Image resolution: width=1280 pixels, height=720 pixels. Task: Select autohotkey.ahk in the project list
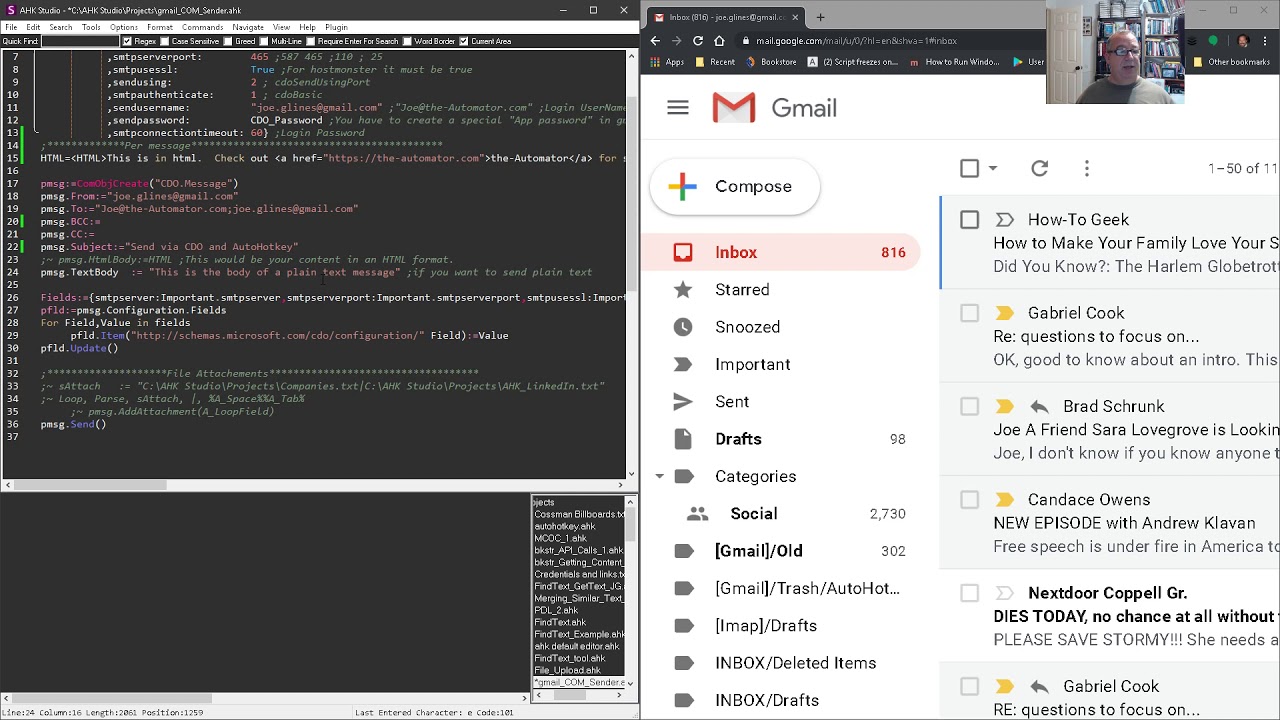coord(564,527)
